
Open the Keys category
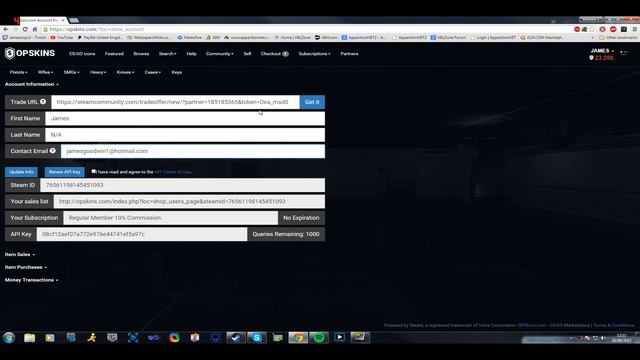point(177,72)
